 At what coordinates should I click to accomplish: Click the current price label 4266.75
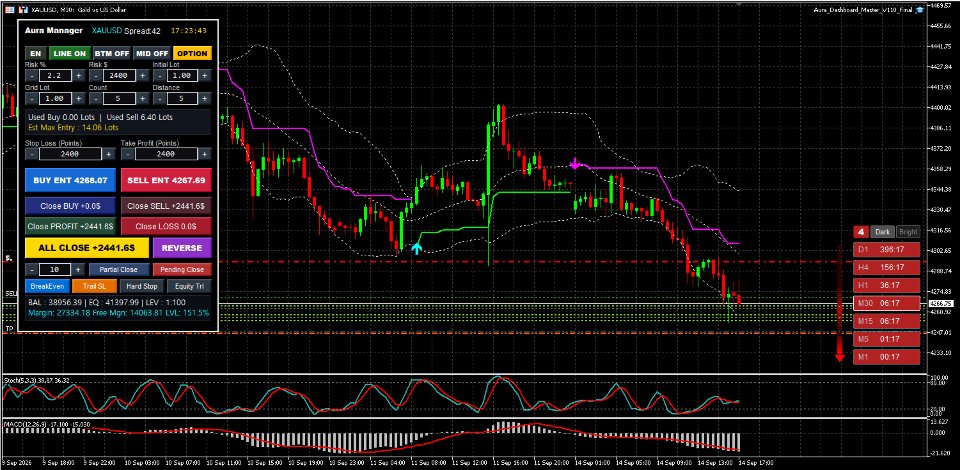coord(940,304)
